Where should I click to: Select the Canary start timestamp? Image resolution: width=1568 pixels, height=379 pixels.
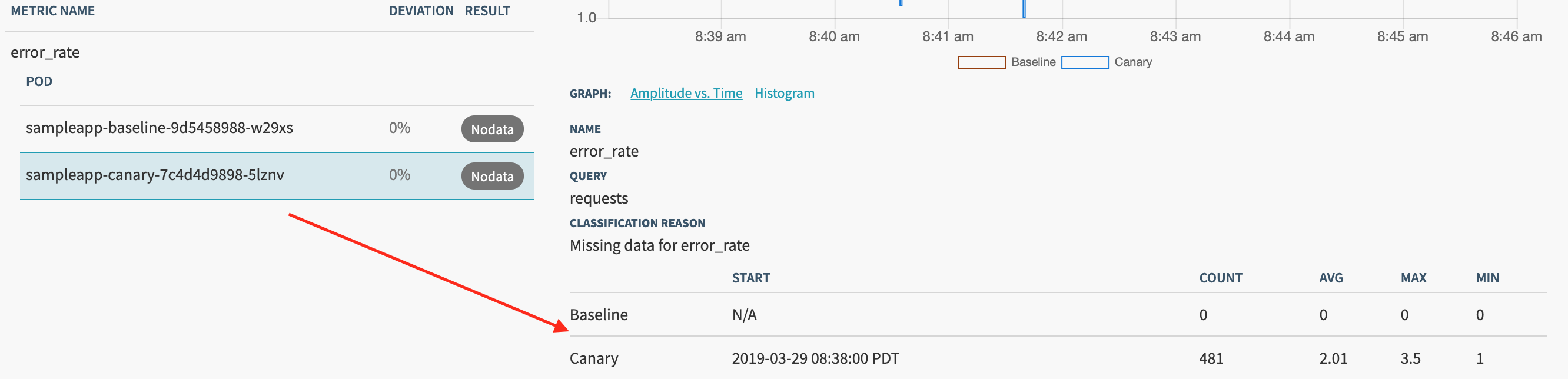(816, 358)
